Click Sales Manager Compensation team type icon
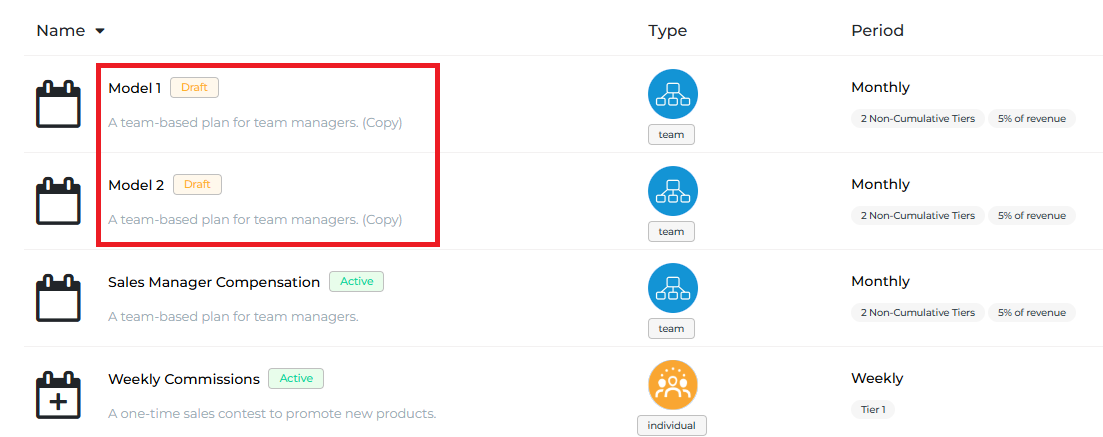 point(672,289)
